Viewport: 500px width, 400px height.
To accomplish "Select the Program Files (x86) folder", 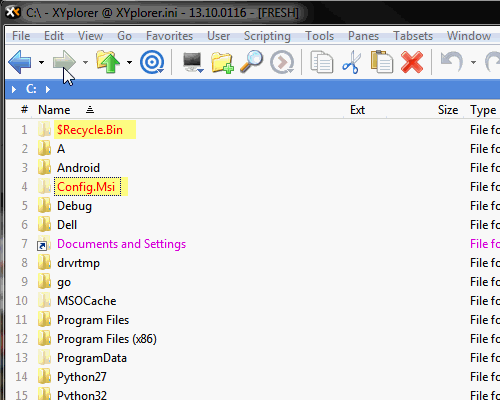I will coord(107,339).
